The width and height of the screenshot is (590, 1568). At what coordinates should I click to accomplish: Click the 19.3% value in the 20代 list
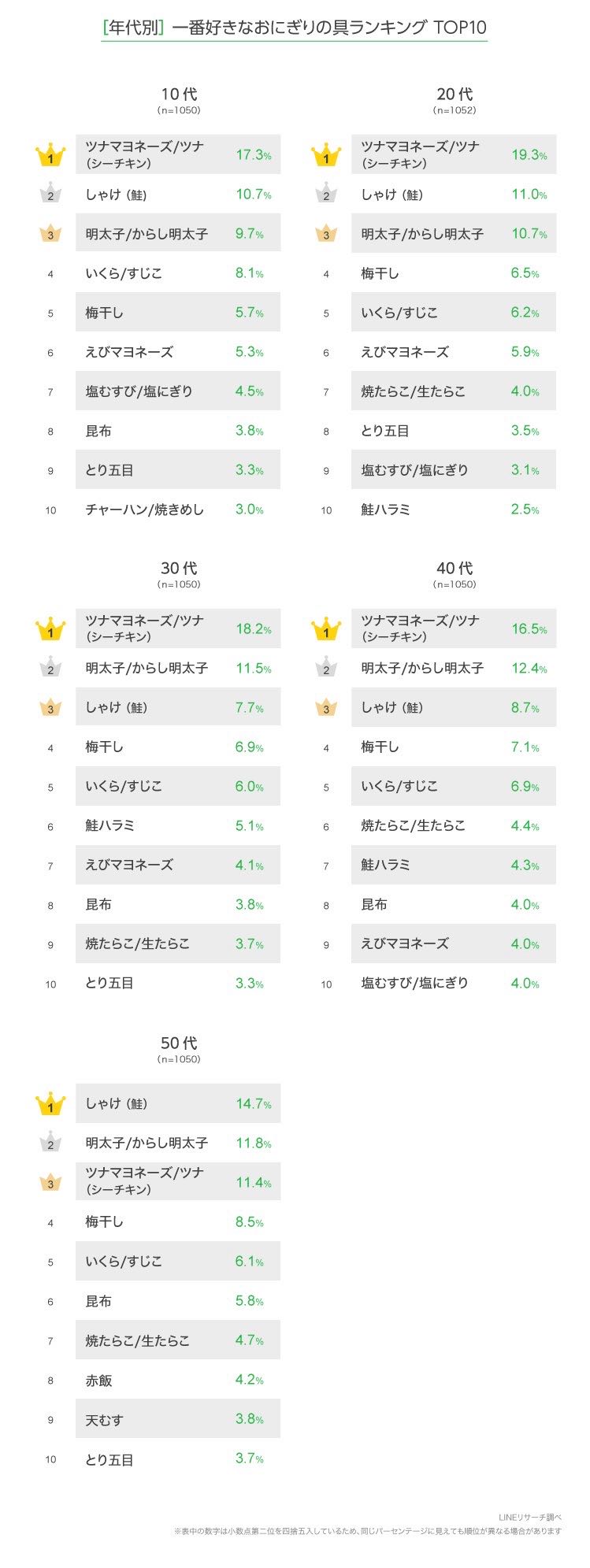529,155
